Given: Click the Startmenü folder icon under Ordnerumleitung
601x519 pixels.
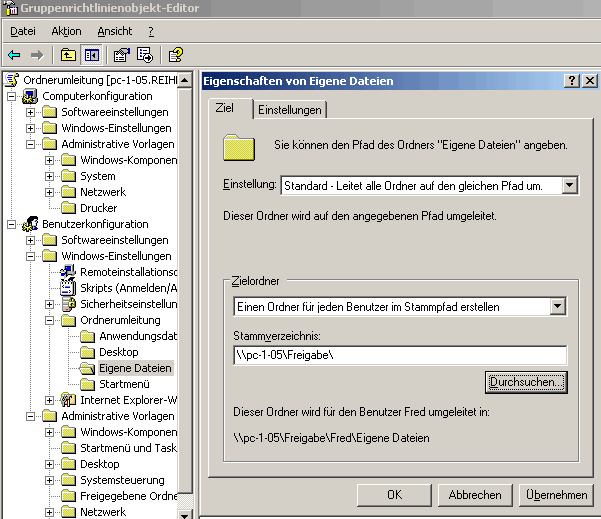Looking at the screenshot, I should (x=87, y=384).
